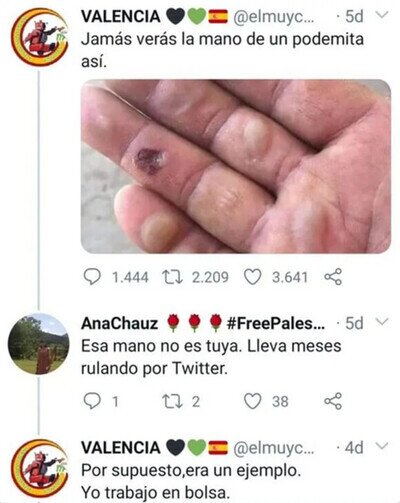400x503 pixels.
Task: Reply to the VALENCIA hand photo tweet
Action: (x=92, y=277)
